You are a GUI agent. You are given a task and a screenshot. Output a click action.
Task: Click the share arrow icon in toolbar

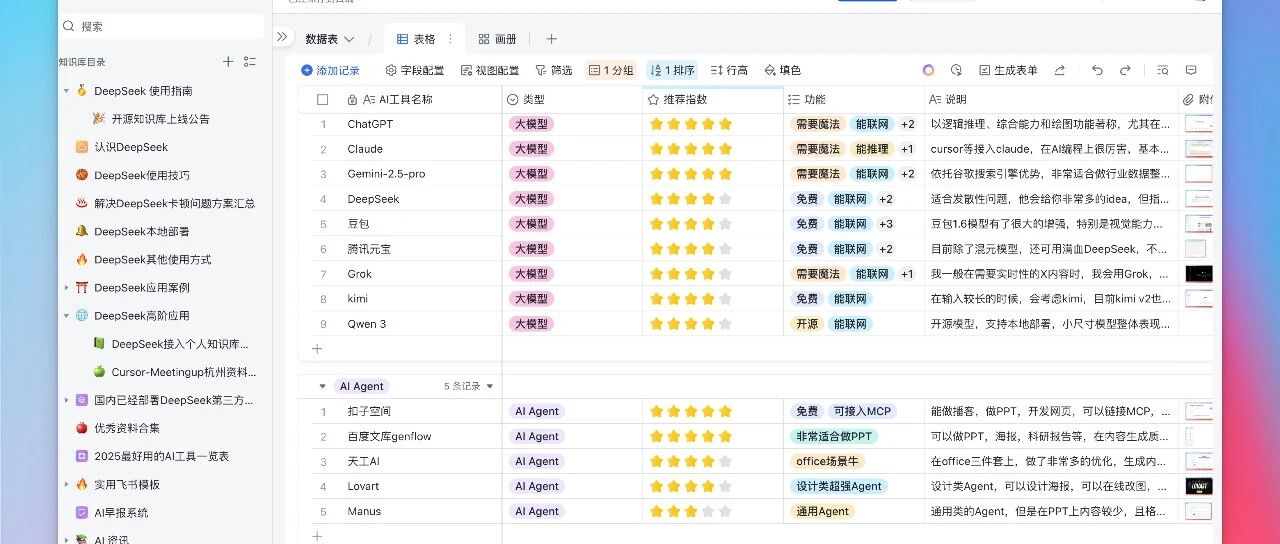pos(1060,70)
